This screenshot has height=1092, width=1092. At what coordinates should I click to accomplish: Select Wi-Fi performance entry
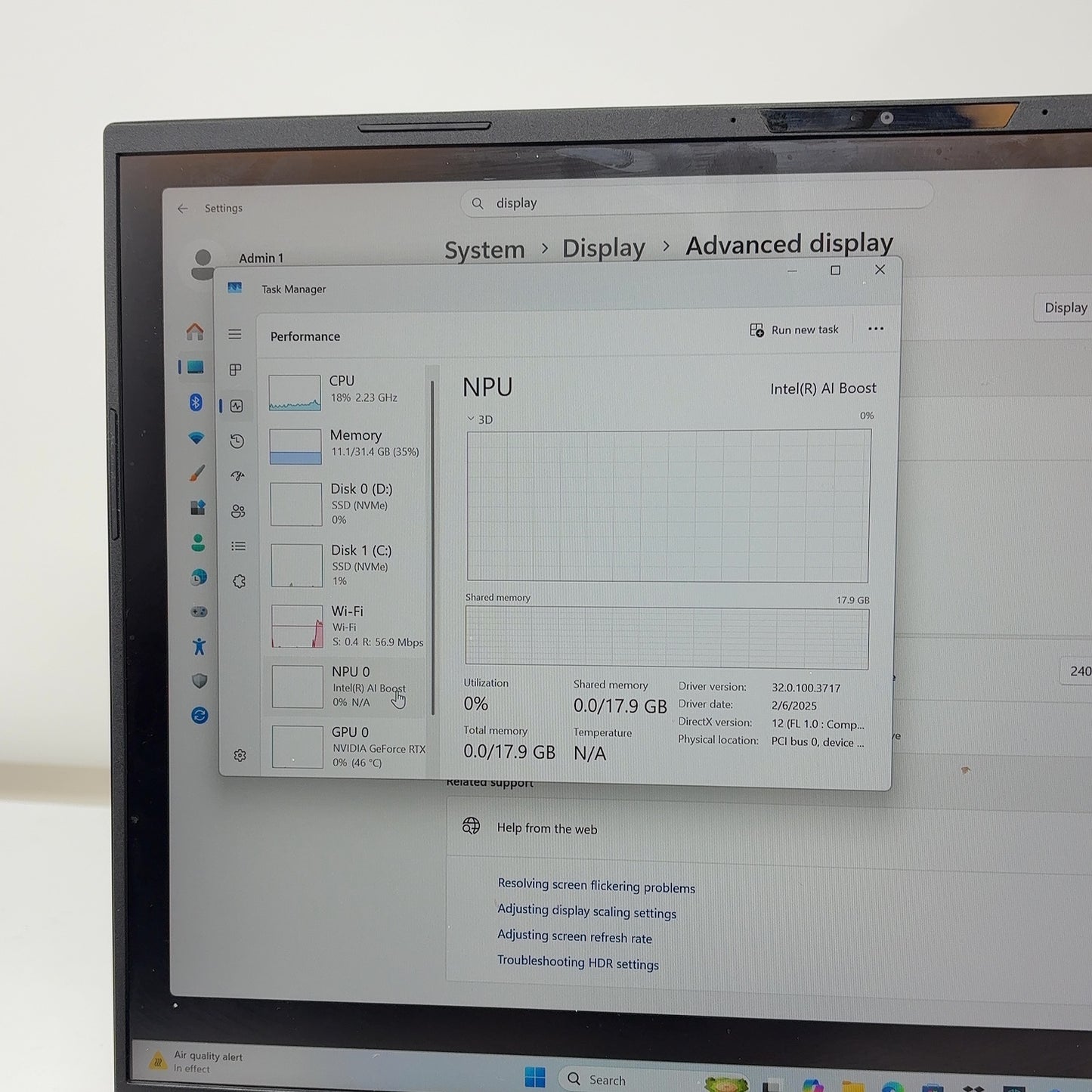pos(348,626)
